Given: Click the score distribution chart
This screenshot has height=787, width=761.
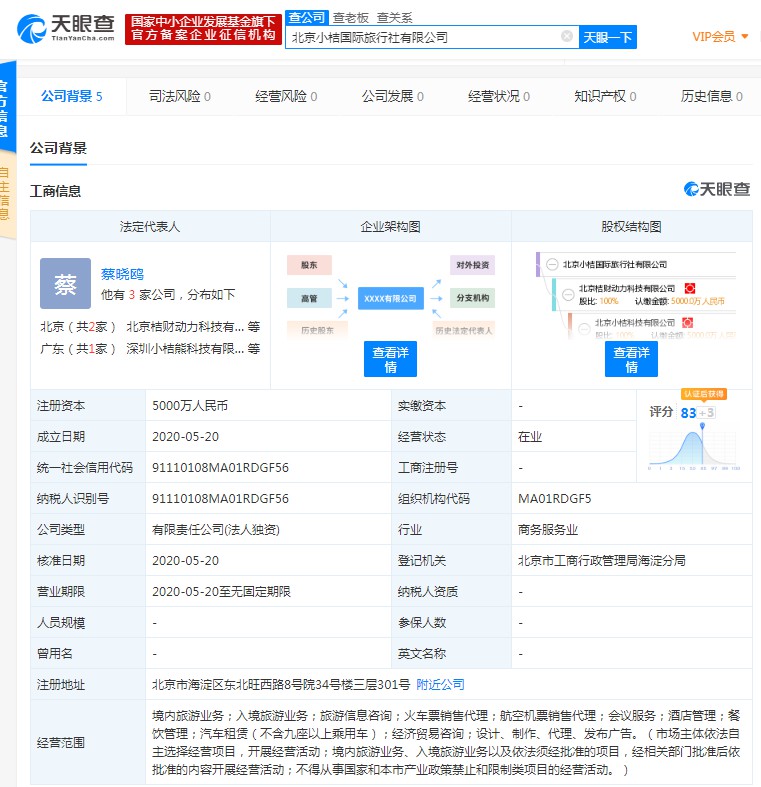Looking at the screenshot, I should click(695, 448).
